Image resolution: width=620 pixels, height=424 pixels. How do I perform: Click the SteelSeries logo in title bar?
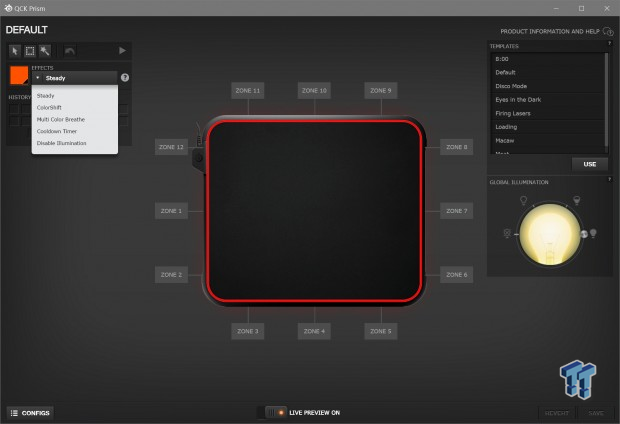(x=8, y=8)
